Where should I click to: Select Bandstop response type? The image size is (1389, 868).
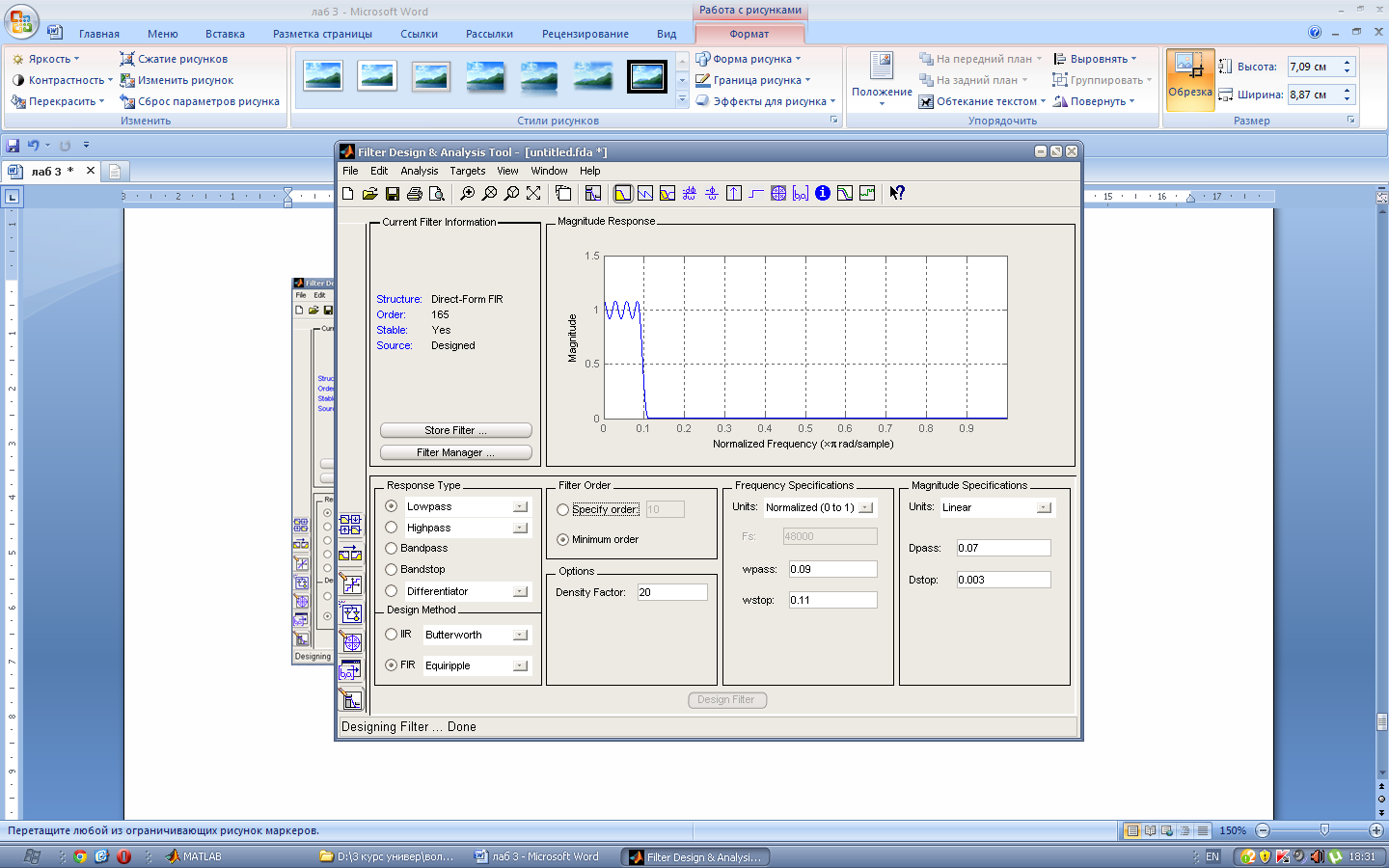(392, 569)
